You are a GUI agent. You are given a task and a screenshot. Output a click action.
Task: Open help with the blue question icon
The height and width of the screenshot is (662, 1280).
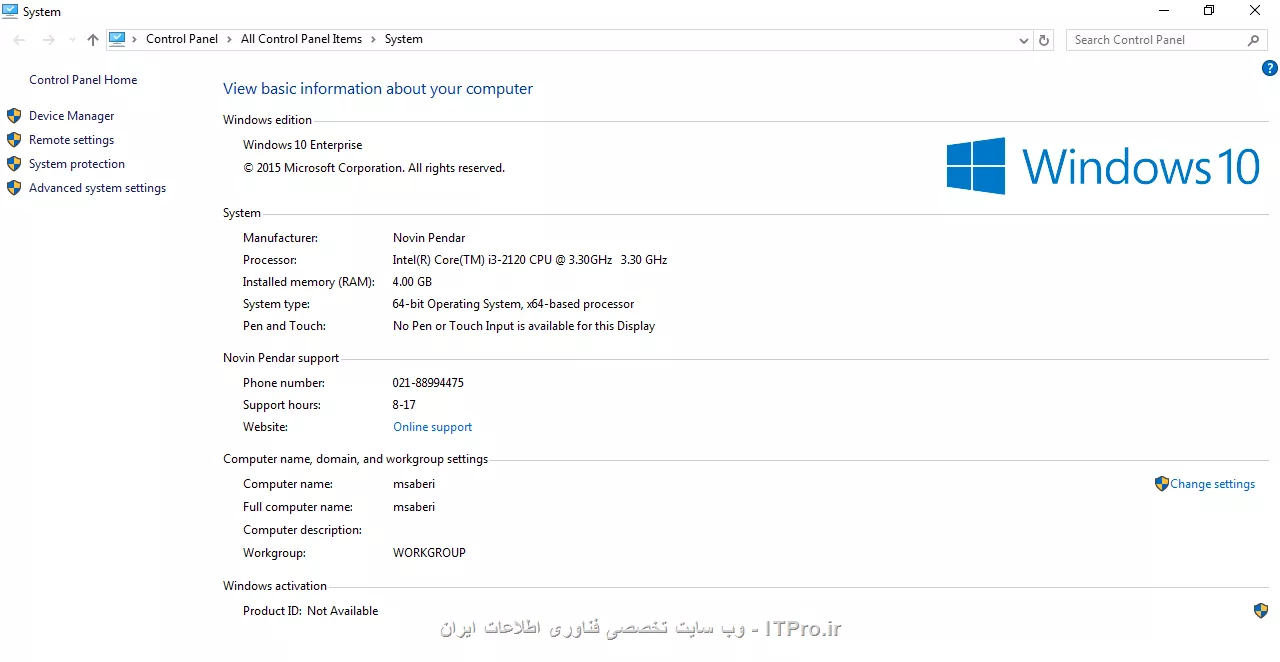1270,69
